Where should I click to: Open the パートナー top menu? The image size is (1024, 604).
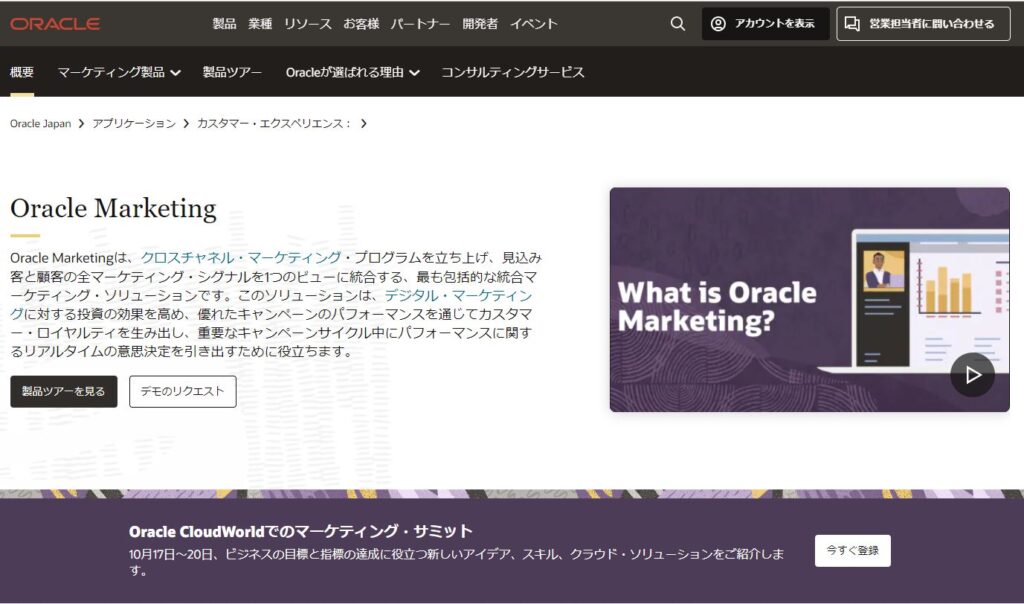point(421,24)
